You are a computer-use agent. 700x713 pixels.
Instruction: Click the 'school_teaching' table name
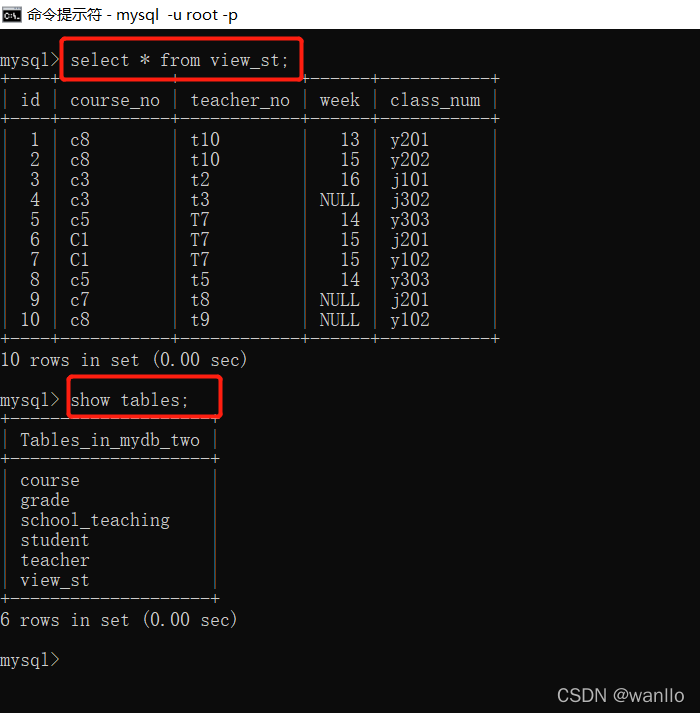point(95,521)
